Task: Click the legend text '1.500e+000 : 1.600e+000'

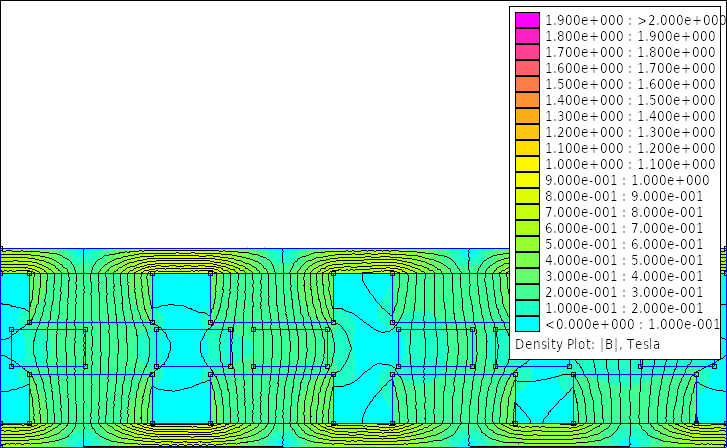Action: click(630, 84)
